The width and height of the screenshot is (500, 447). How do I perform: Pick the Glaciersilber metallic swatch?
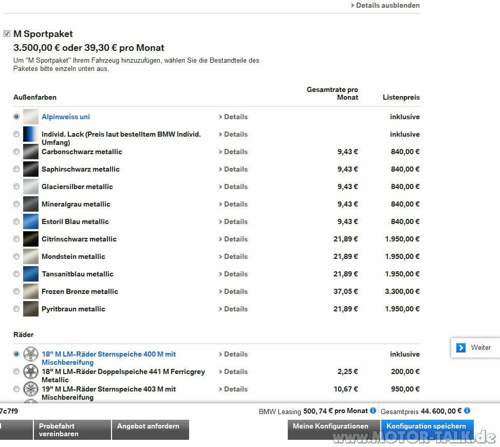31,186
